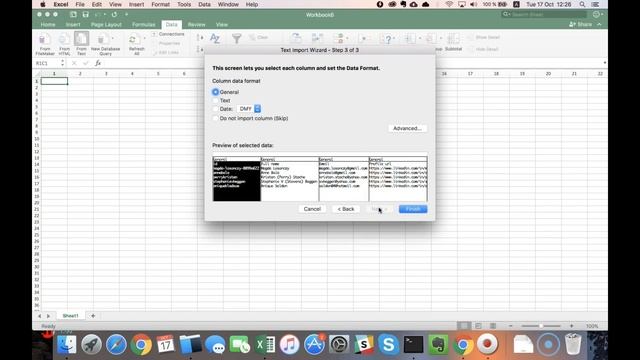Click the Advanced... button
The width and height of the screenshot is (640, 360).
point(407,128)
